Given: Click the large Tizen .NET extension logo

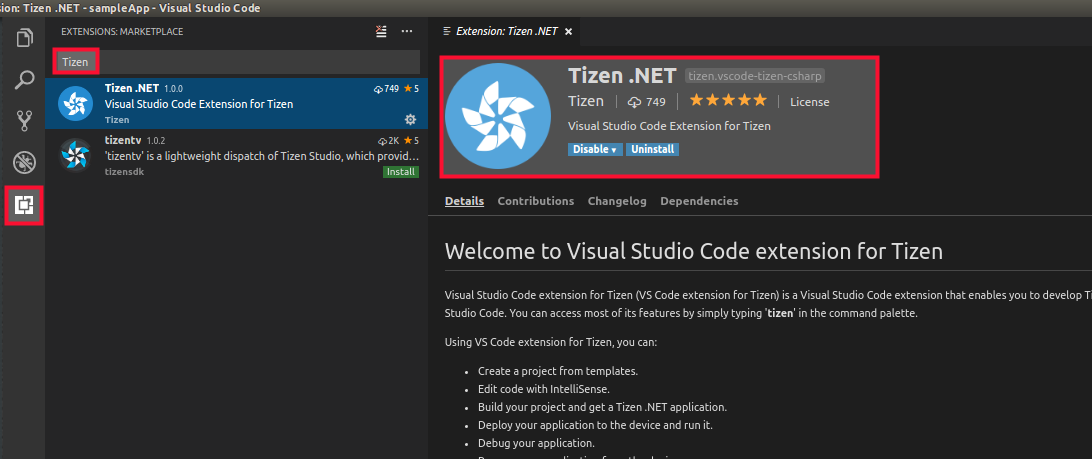Looking at the screenshot, I should pos(498,117).
